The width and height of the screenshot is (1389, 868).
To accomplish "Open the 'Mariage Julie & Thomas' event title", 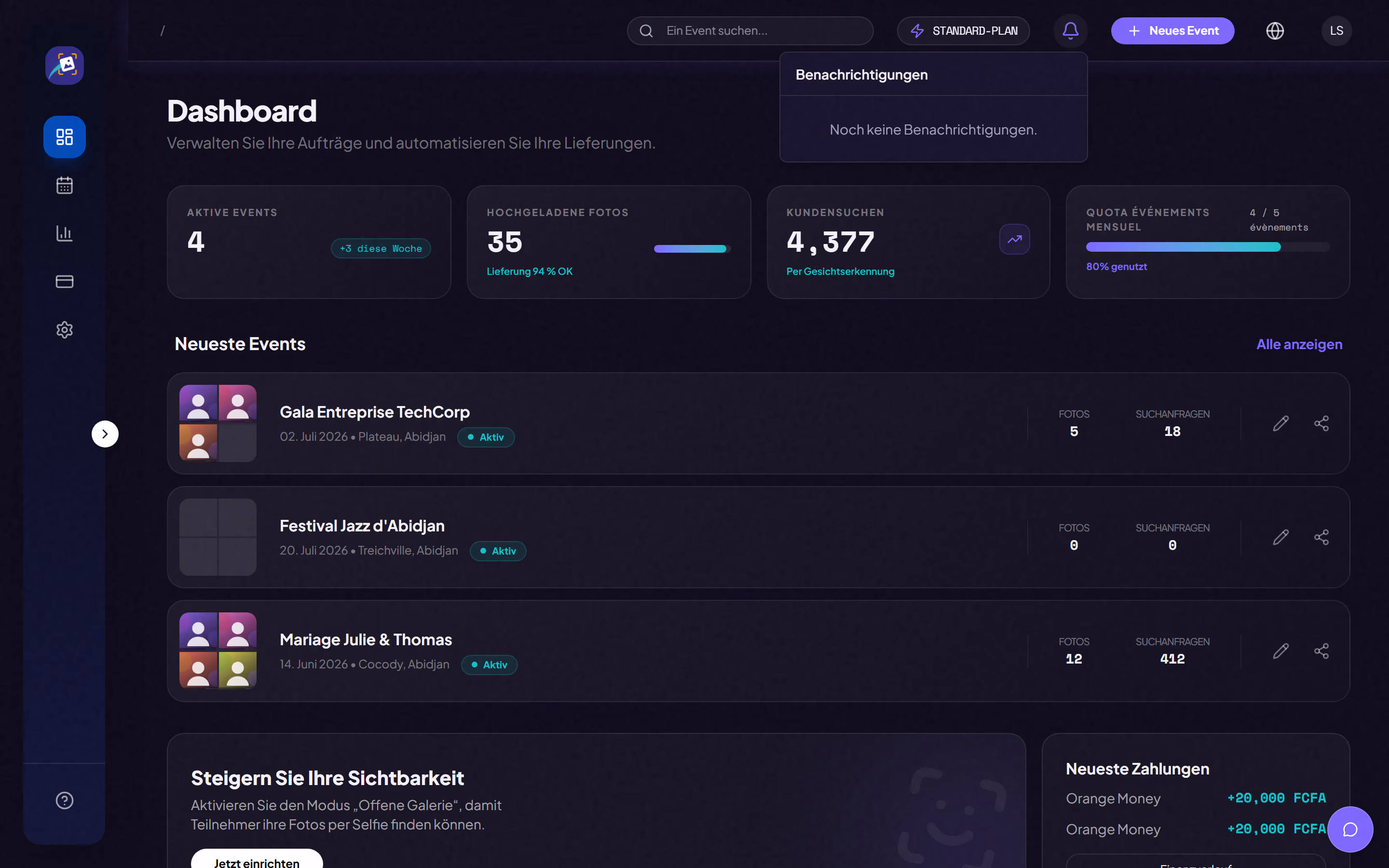I will click(x=366, y=639).
